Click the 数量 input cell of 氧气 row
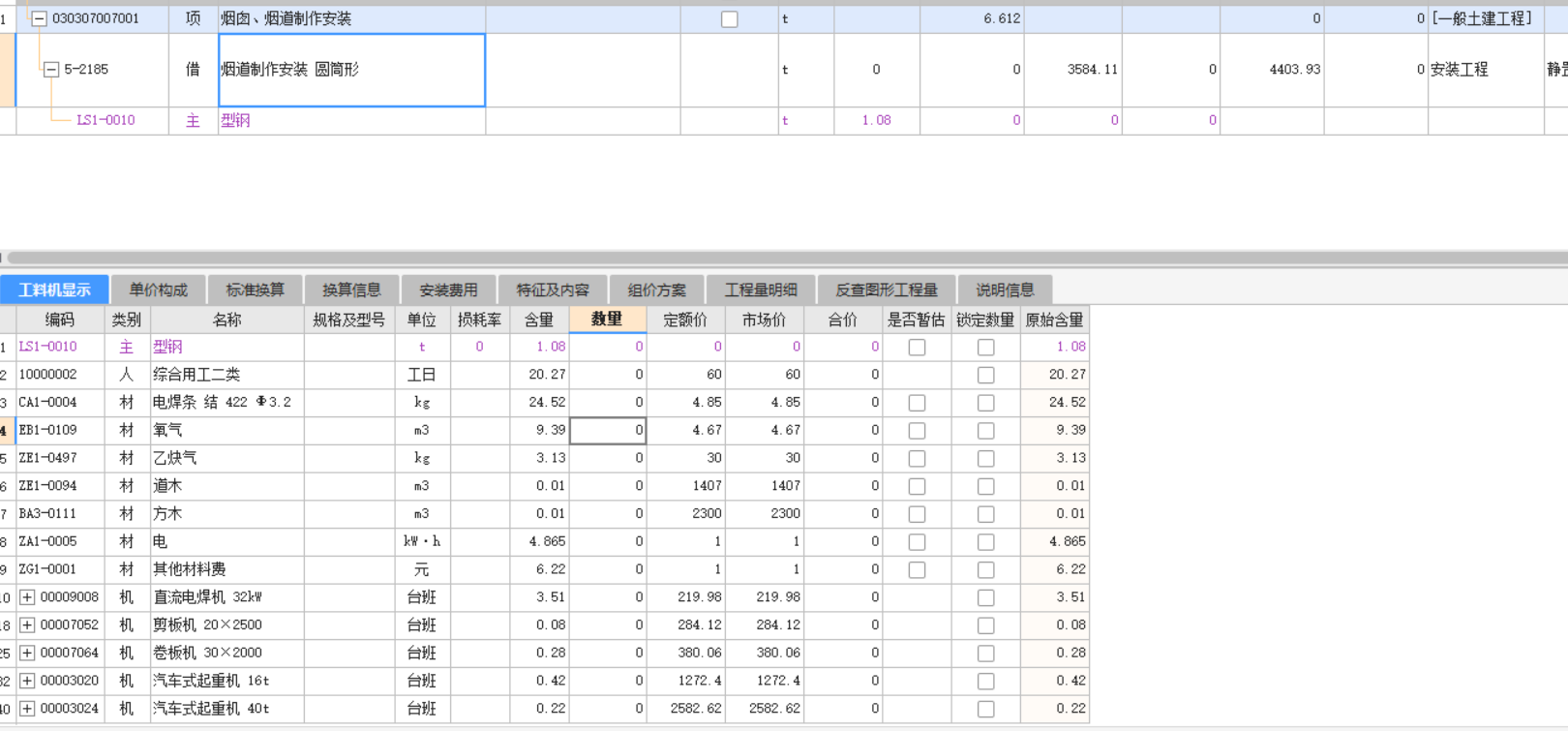The image size is (1568, 731). click(x=608, y=430)
